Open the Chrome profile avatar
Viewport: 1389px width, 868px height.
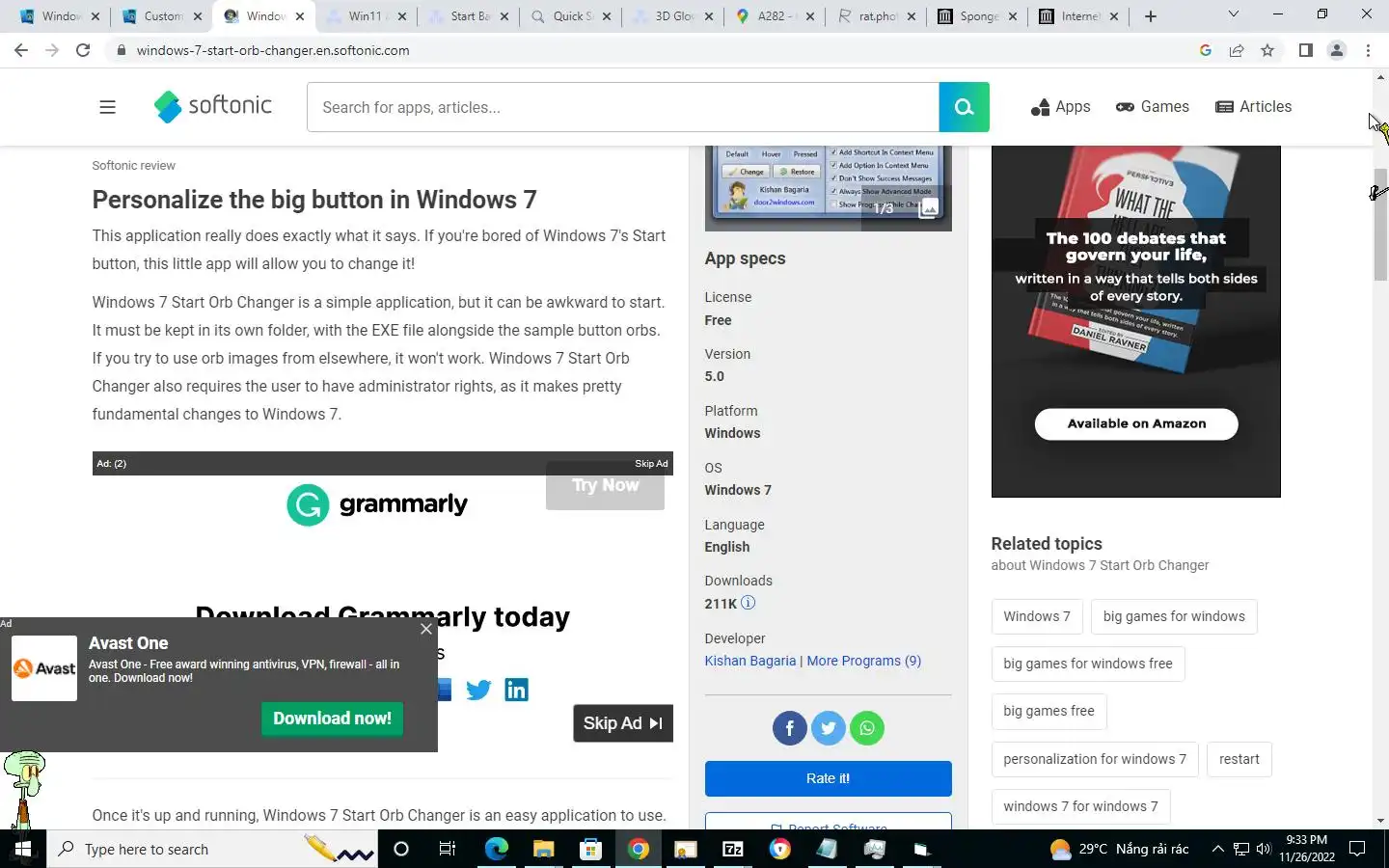1337,50
